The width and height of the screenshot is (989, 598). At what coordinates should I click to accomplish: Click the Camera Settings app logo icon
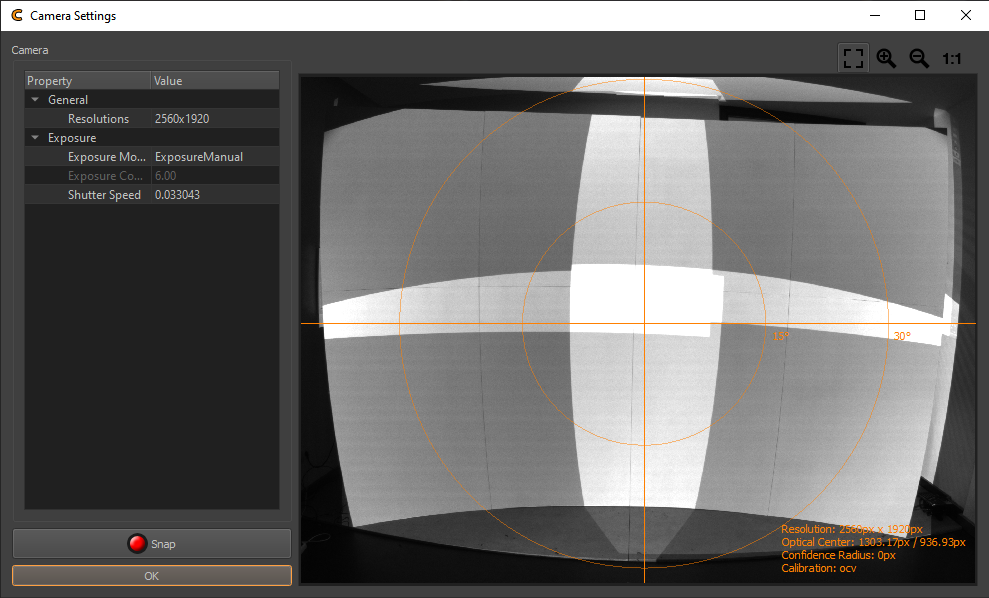click(x=16, y=16)
